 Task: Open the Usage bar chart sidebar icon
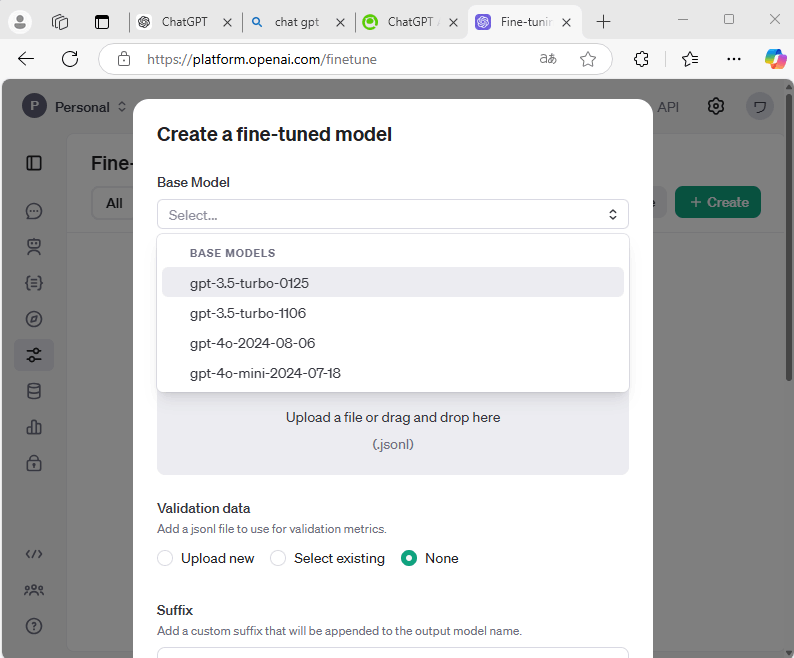pyautogui.click(x=34, y=428)
